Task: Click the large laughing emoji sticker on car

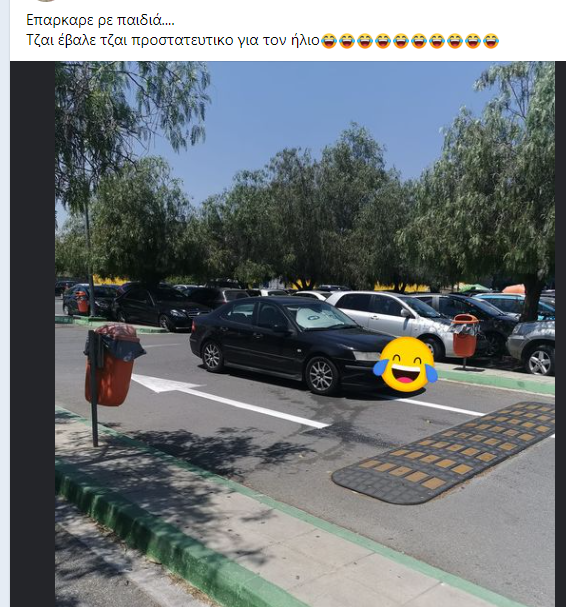Action: pos(405,364)
